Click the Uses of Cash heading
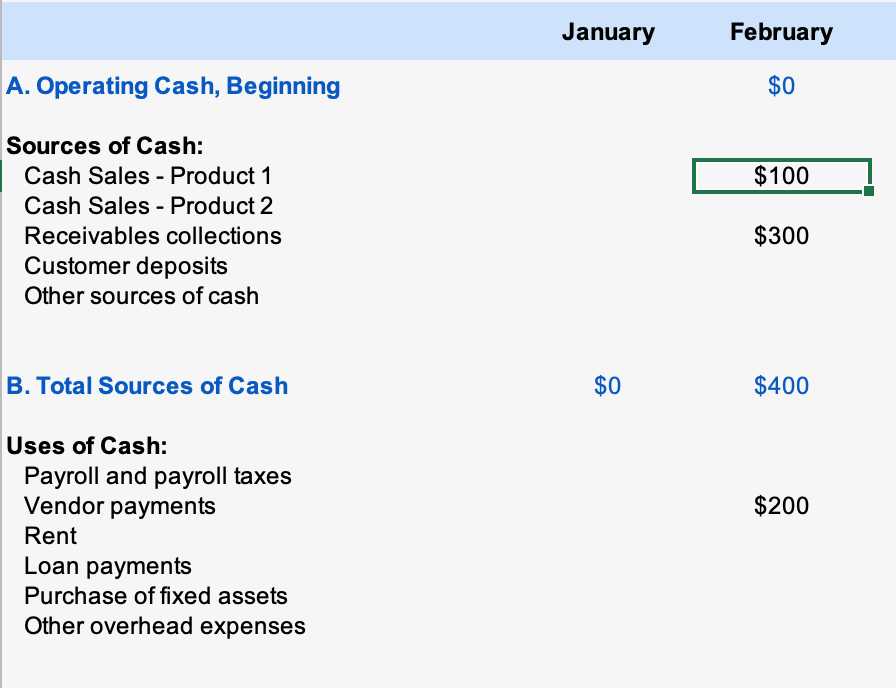This screenshot has height=688, width=896. (x=87, y=446)
